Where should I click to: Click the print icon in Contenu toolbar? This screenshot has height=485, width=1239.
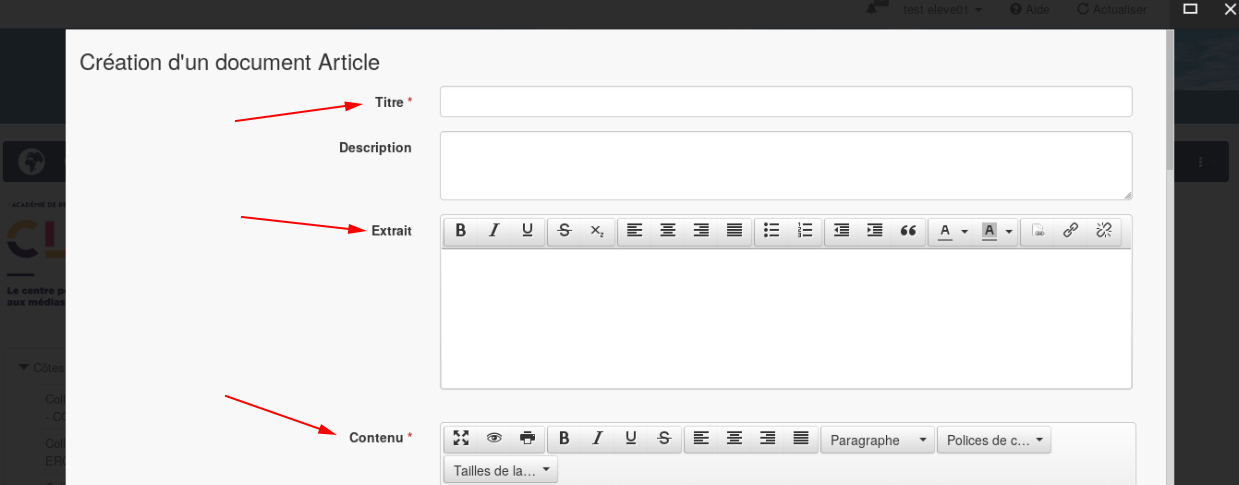click(527, 438)
